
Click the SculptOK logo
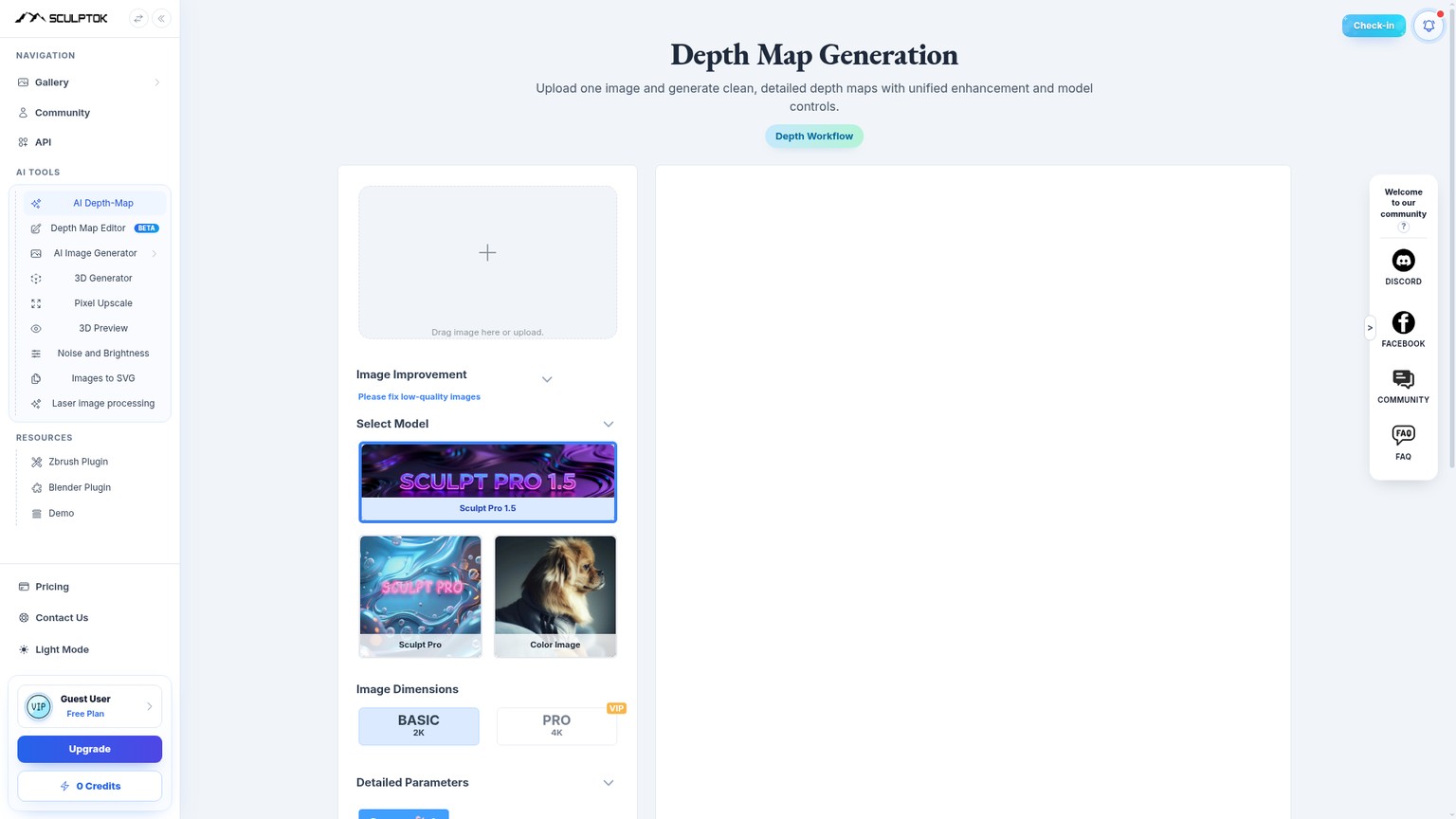[x=62, y=18]
